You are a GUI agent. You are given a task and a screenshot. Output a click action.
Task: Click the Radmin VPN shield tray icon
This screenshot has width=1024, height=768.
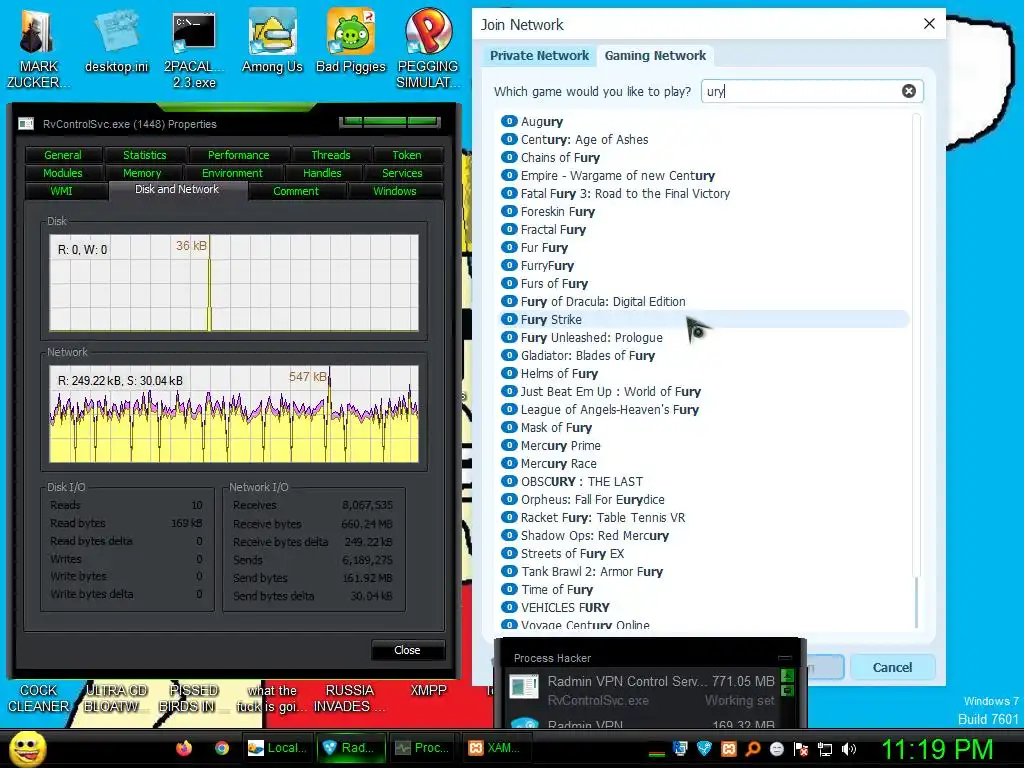coord(704,749)
